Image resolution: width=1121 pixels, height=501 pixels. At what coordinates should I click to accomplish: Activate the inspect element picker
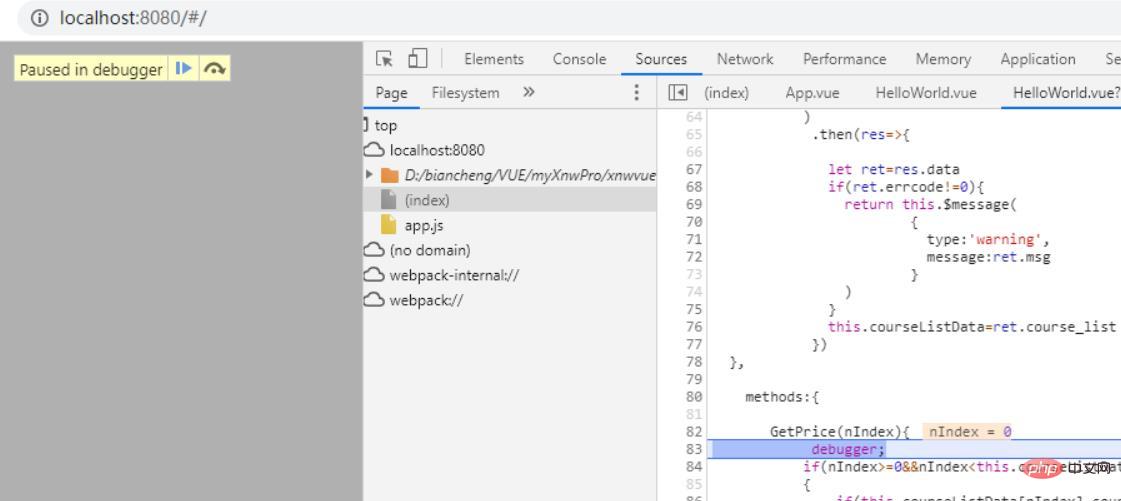click(x=383, y=60)
